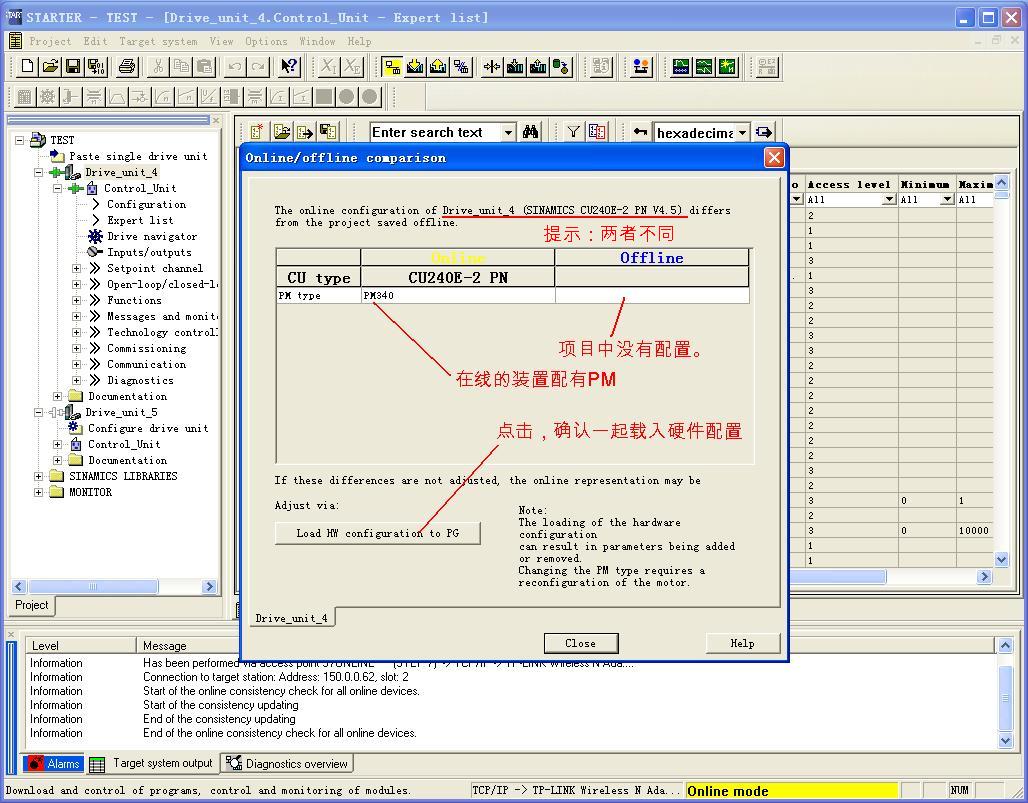The height and width of the screenshot is (803, 1028).
Task: Open the Options menu
Action: pos(266,41)
